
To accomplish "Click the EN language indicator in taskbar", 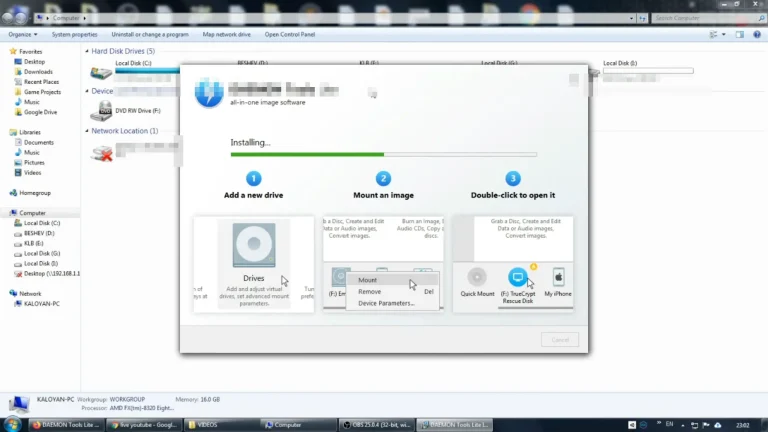I will click(670, 424).
